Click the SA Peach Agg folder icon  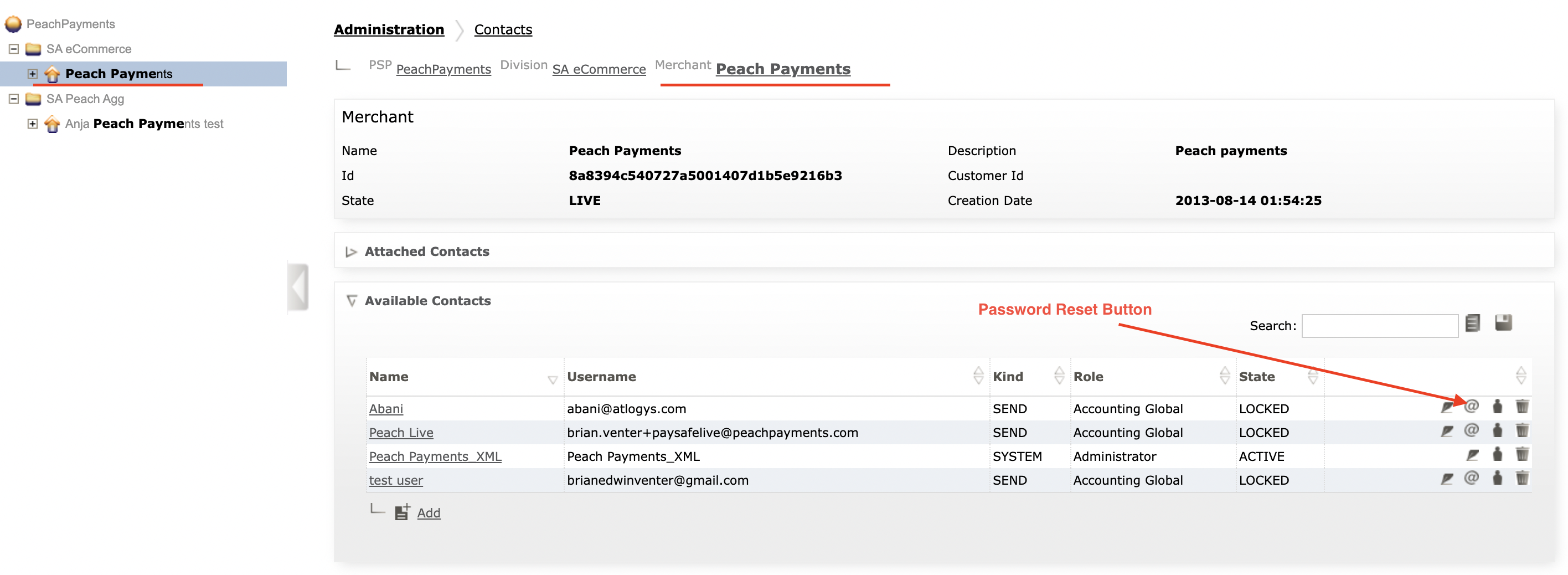[33, 99]
